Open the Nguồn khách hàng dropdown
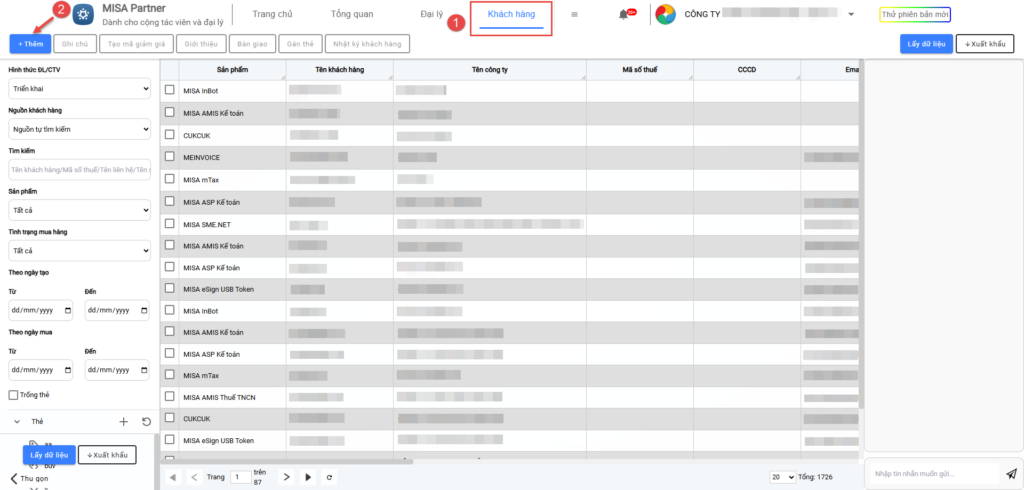 [x=80, y=129]
